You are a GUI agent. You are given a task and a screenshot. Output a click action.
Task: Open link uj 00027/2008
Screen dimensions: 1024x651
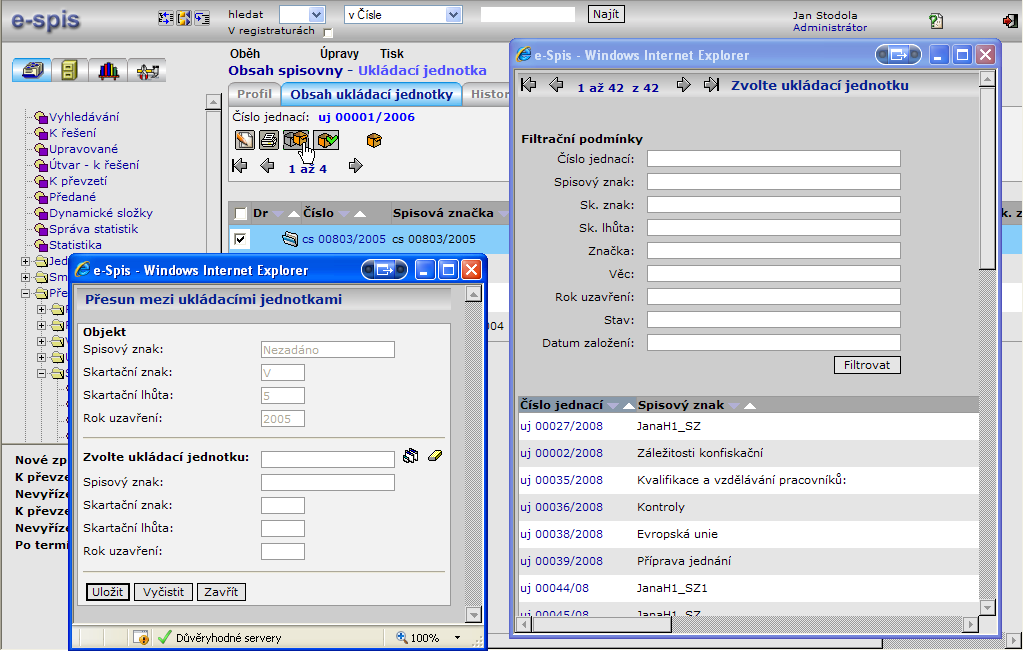click(562, 426)
